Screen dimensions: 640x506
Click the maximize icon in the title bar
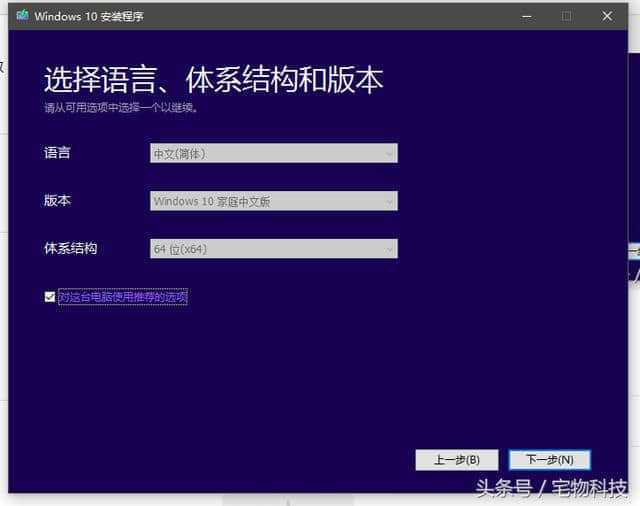[x=567, y=16]
